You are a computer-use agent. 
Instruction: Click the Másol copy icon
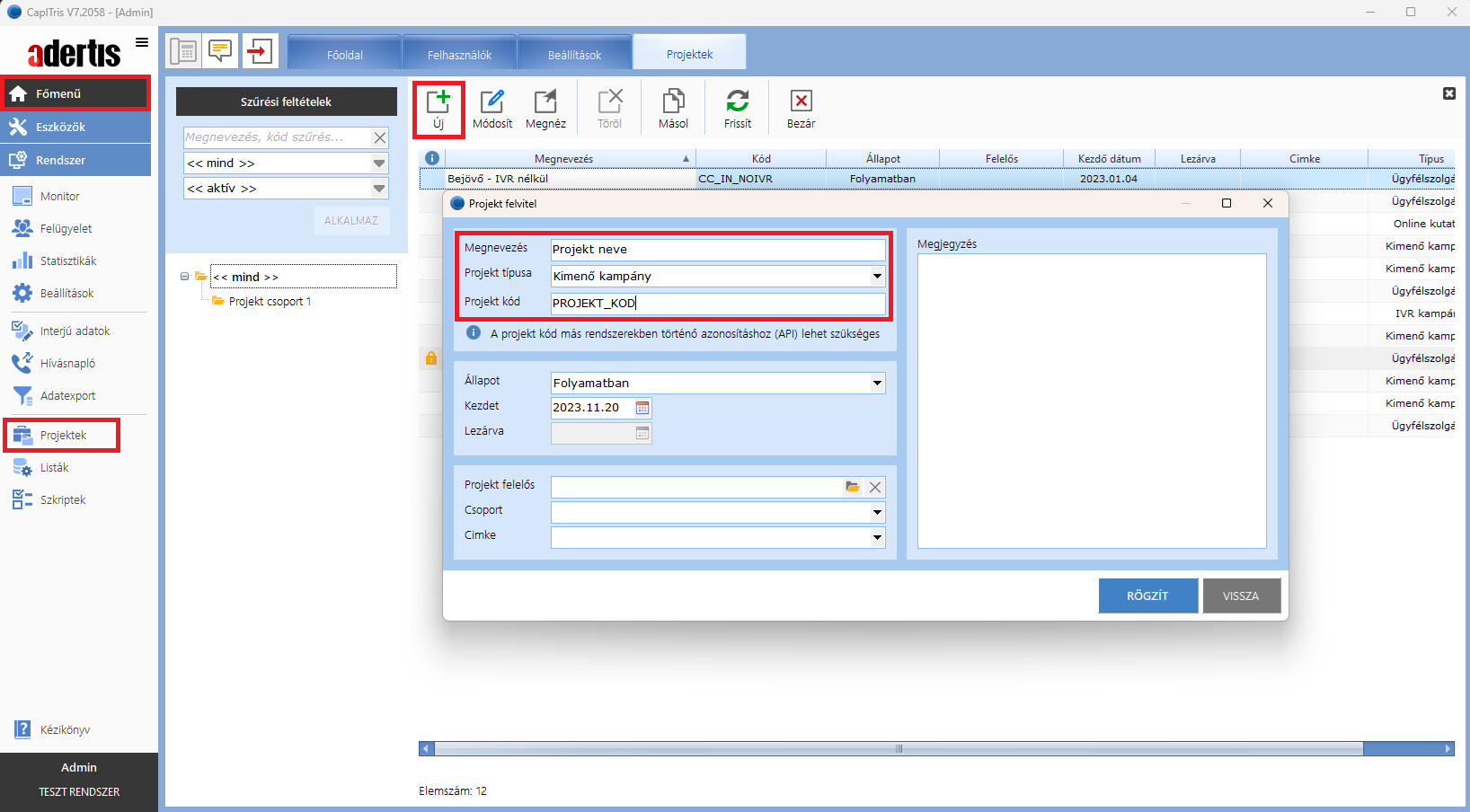coord(673,101)
